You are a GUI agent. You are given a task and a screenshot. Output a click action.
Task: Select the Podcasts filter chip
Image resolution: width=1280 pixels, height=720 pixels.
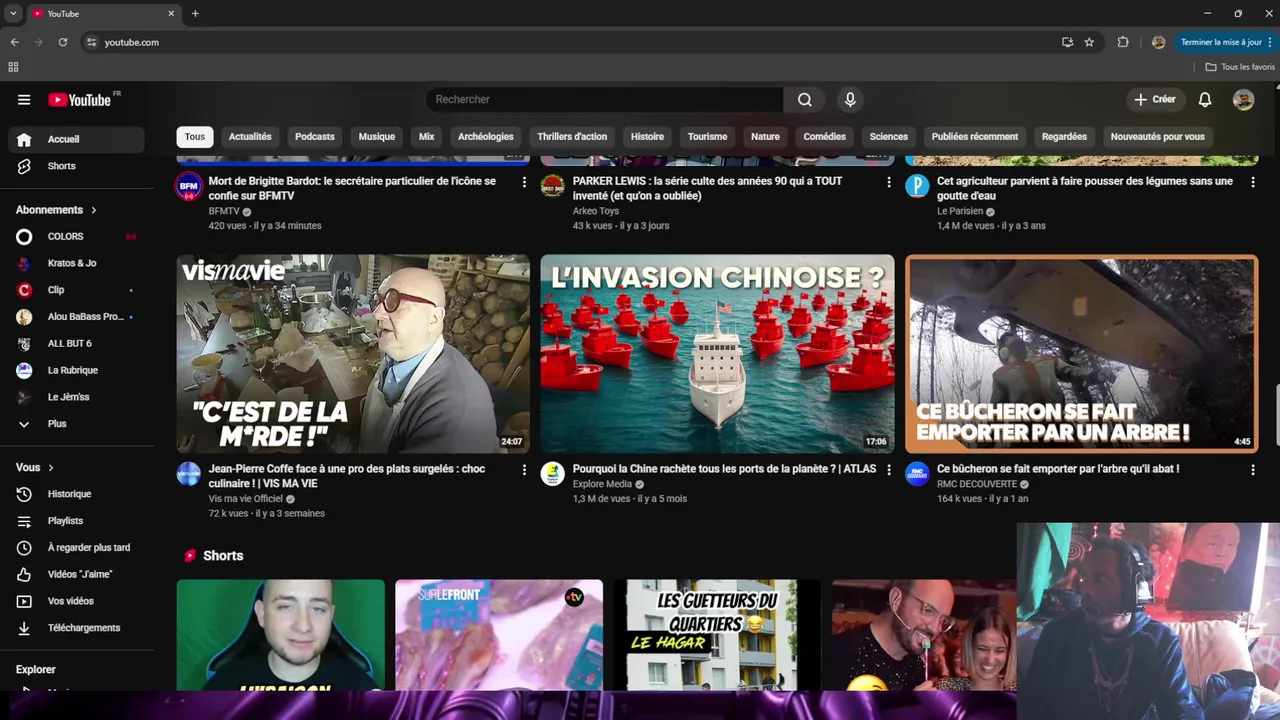click(x=315, y=137)
